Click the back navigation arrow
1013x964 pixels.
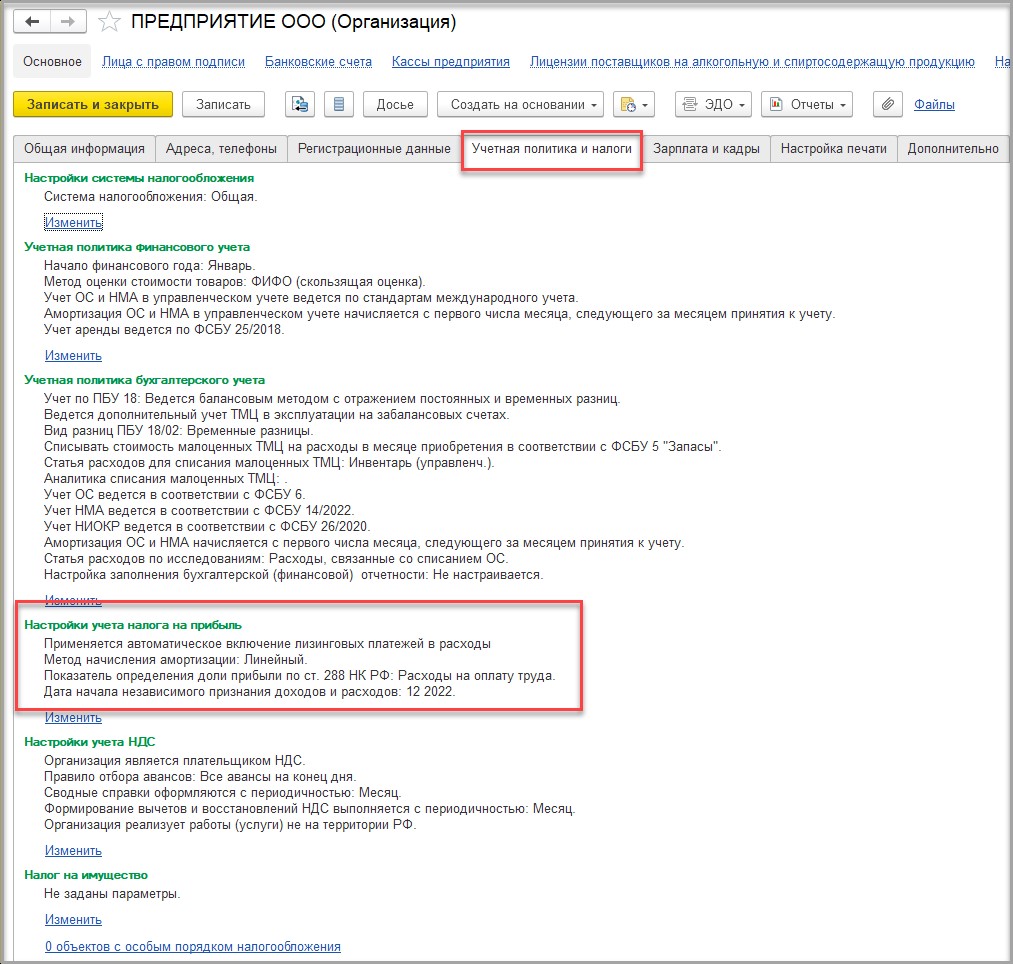[31, 21]
